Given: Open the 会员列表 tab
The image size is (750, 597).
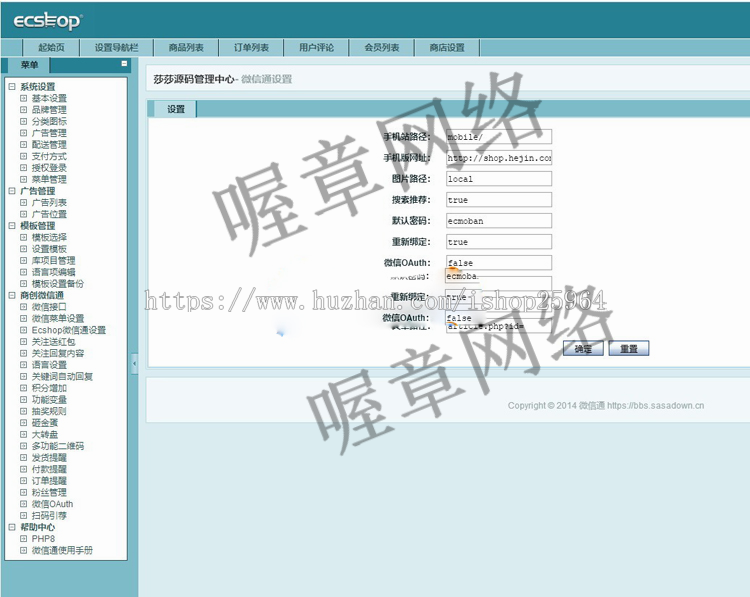Looking at the screenshot, I should 382,47.
